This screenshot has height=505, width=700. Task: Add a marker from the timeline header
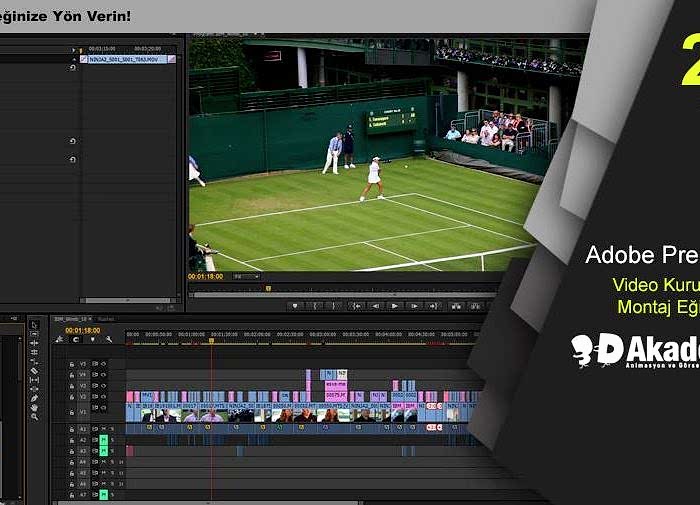click(92, 340)
